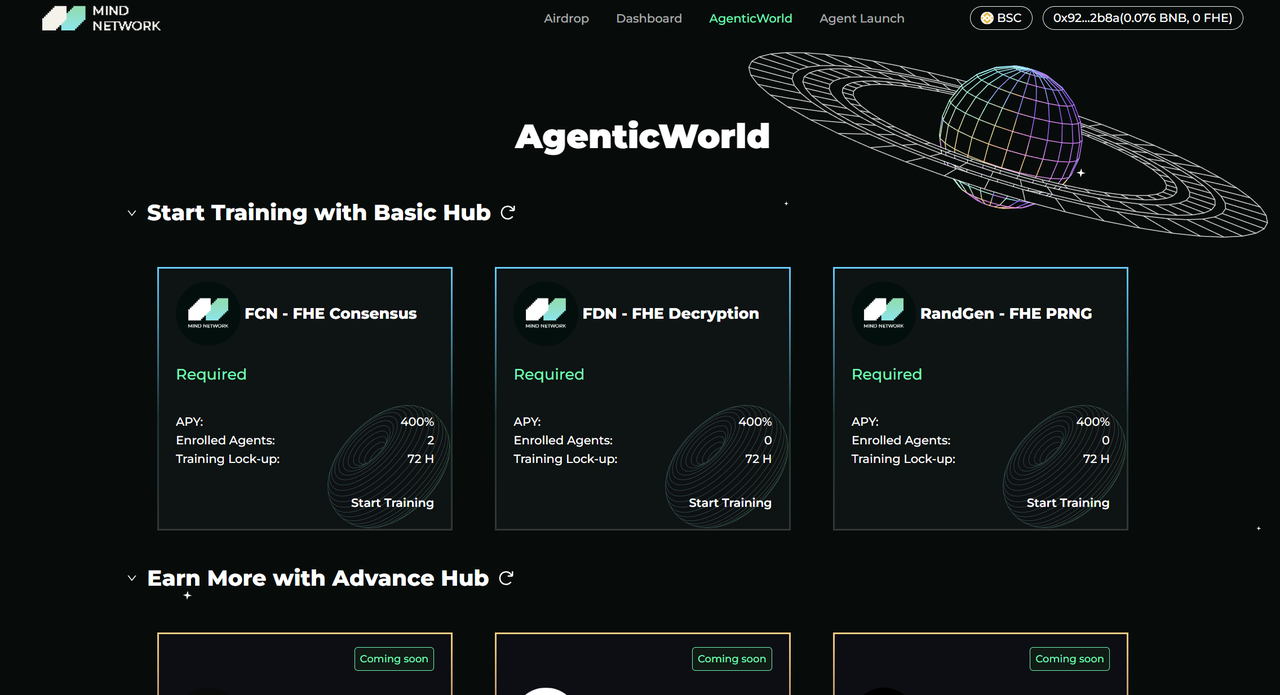Screen dimensions: 1280x695
Task: Start Training on RandGen - FHE PRNG
Action: 1068,503
